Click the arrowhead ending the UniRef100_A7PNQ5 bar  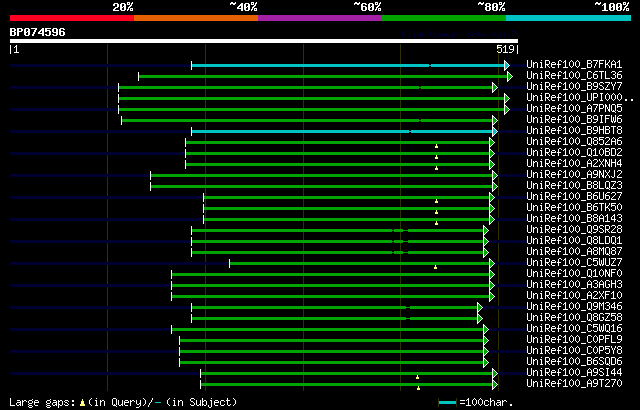click(x=507, y=109)
